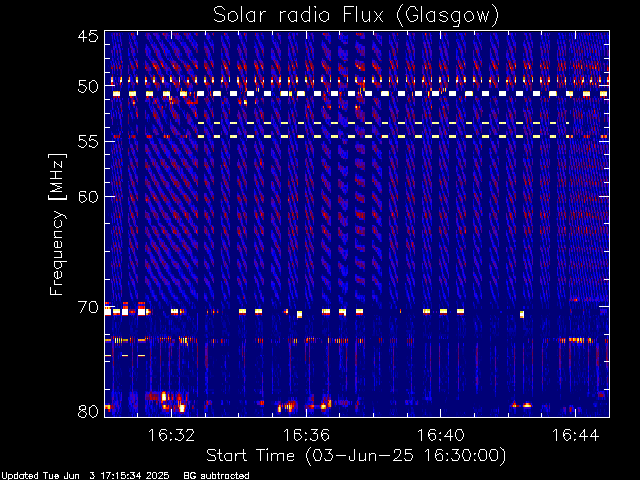This screenshot has height=480, width=640.
Task: Click the plot title 'Solar radio Flux (Glasgow)'
Action: 356,16
